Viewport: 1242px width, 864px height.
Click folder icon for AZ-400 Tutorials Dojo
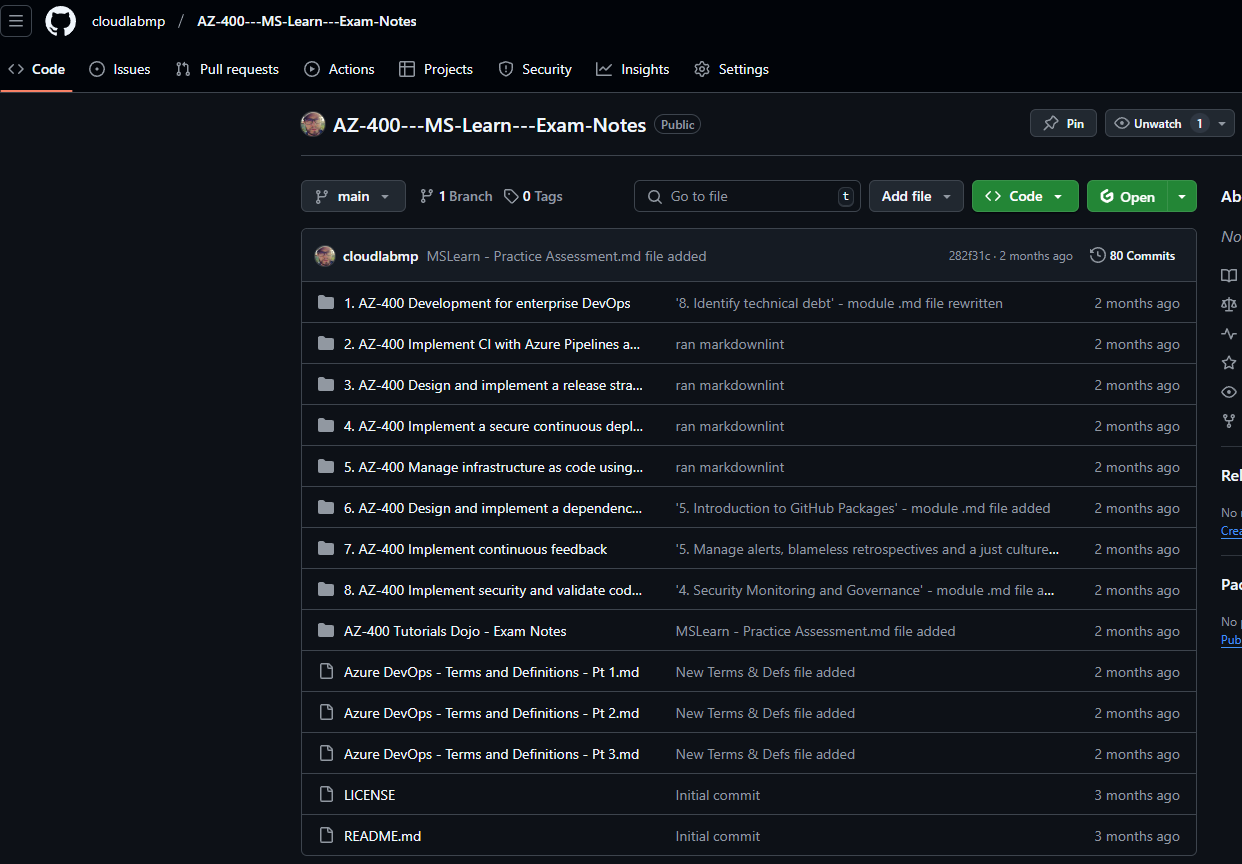click(326, 631)
